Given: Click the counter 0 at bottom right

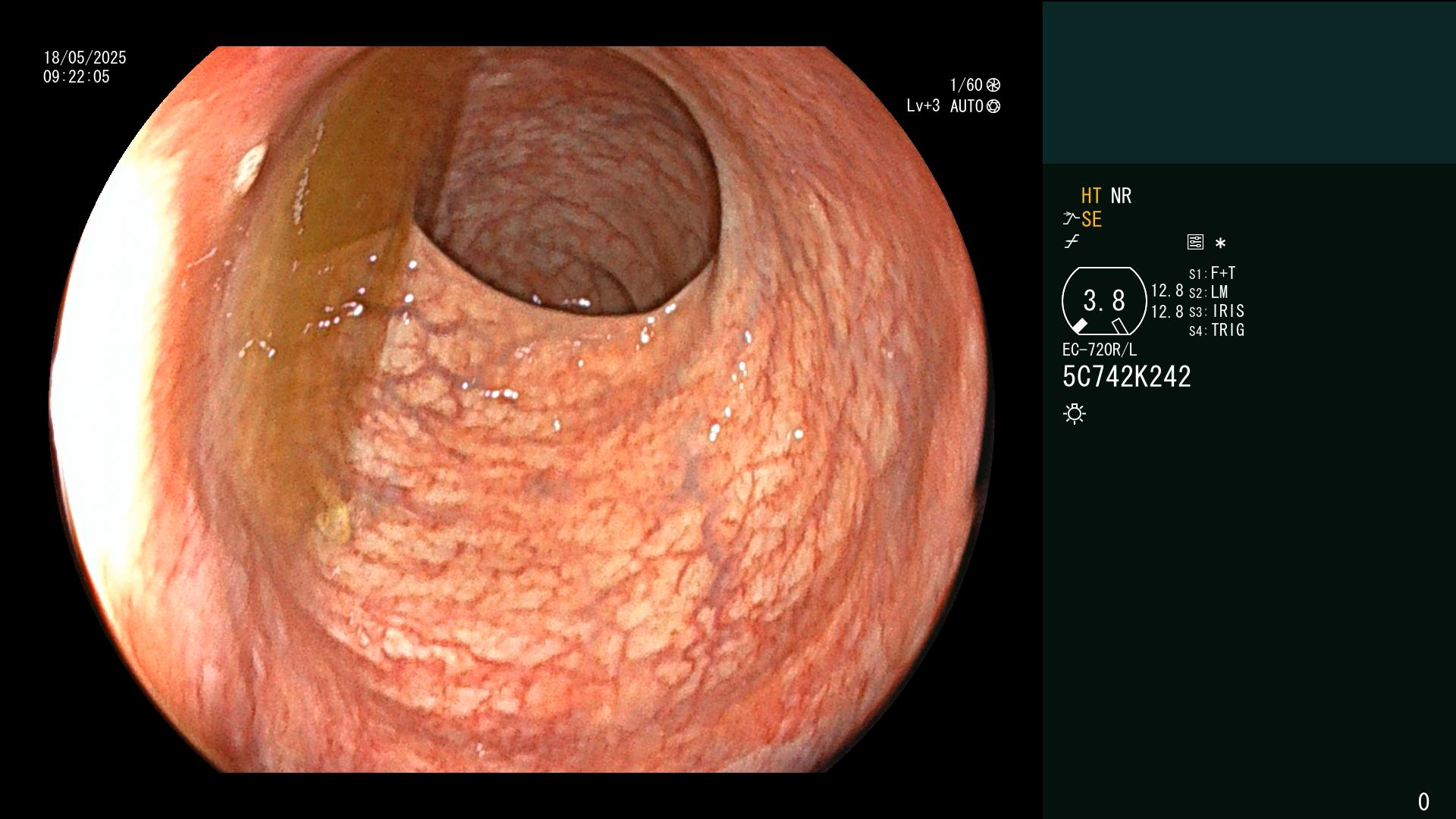Looking at the screenshot, I should point(1423,802).
